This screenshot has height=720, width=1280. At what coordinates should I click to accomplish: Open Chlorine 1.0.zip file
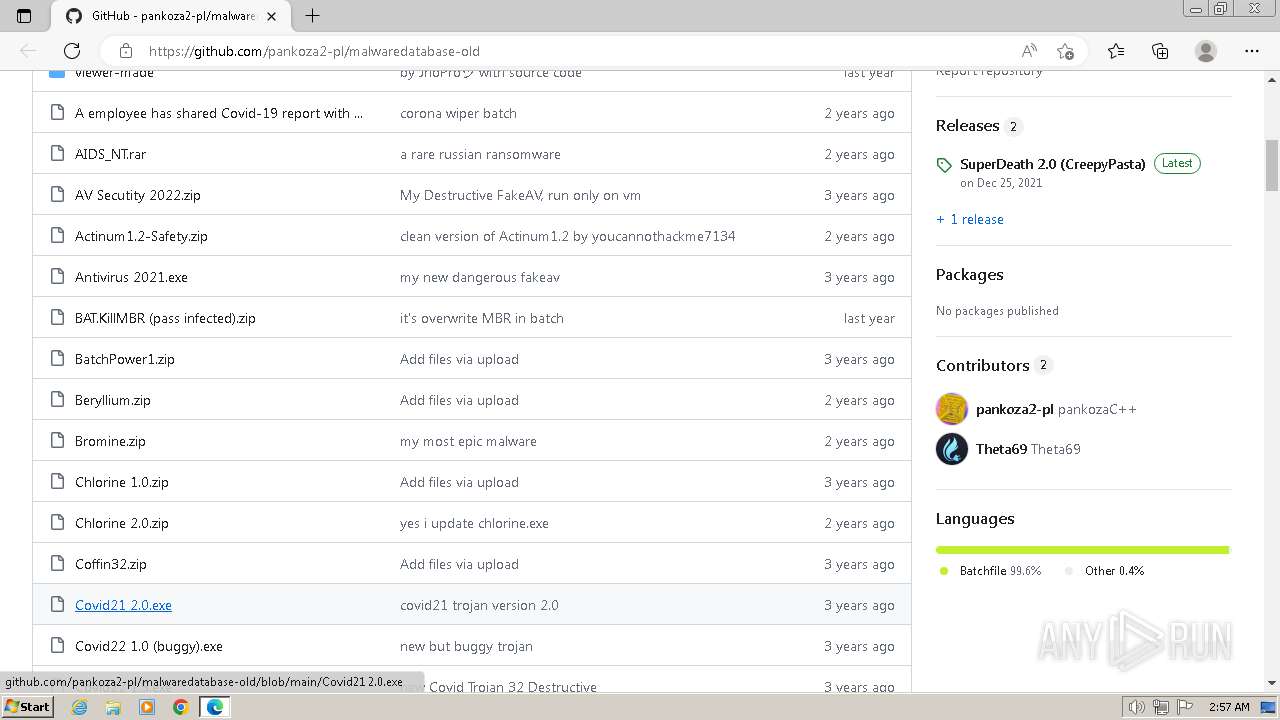pyautogui.click(x=122, y=482)
